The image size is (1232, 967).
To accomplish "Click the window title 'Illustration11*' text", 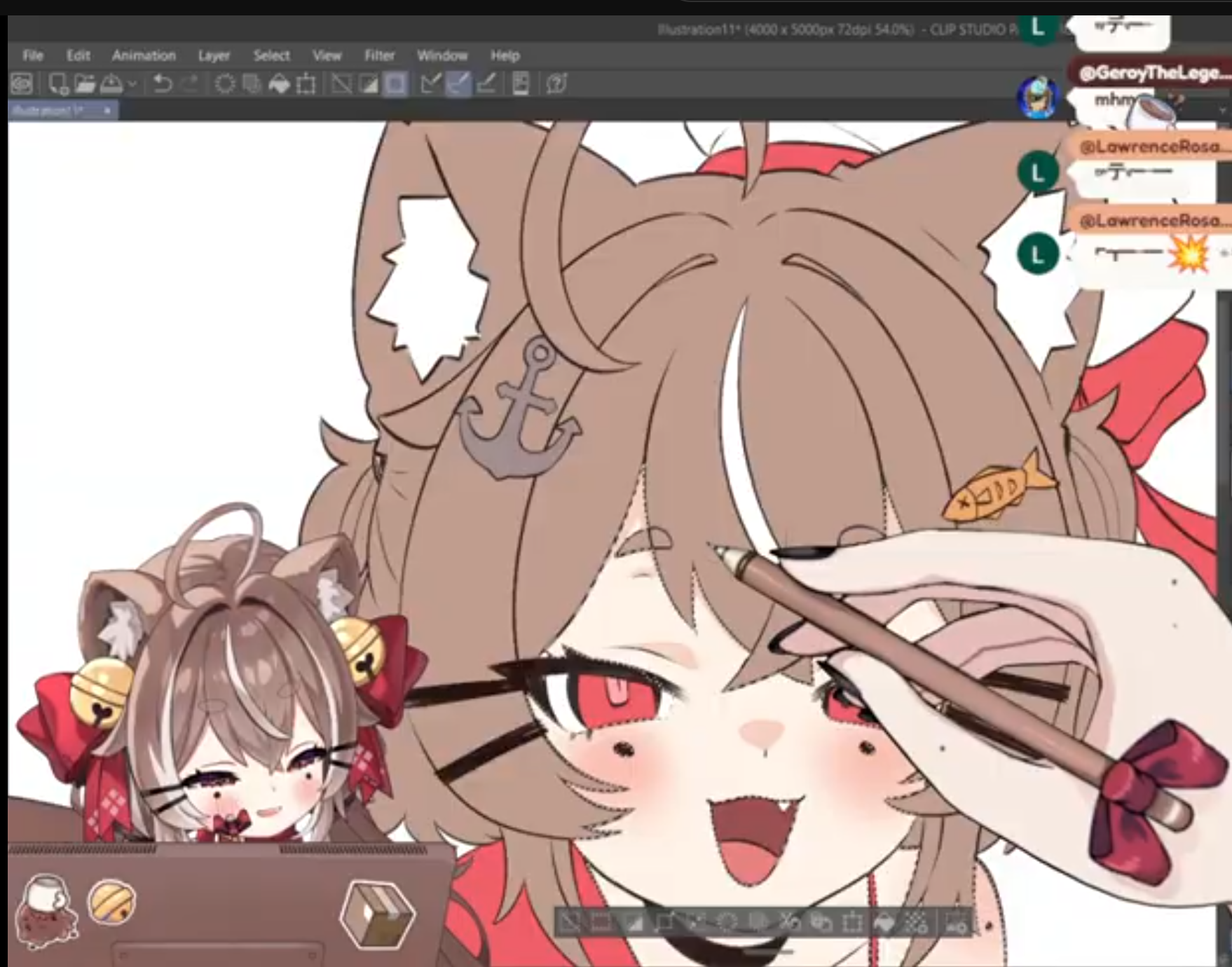I will point(698,29).
